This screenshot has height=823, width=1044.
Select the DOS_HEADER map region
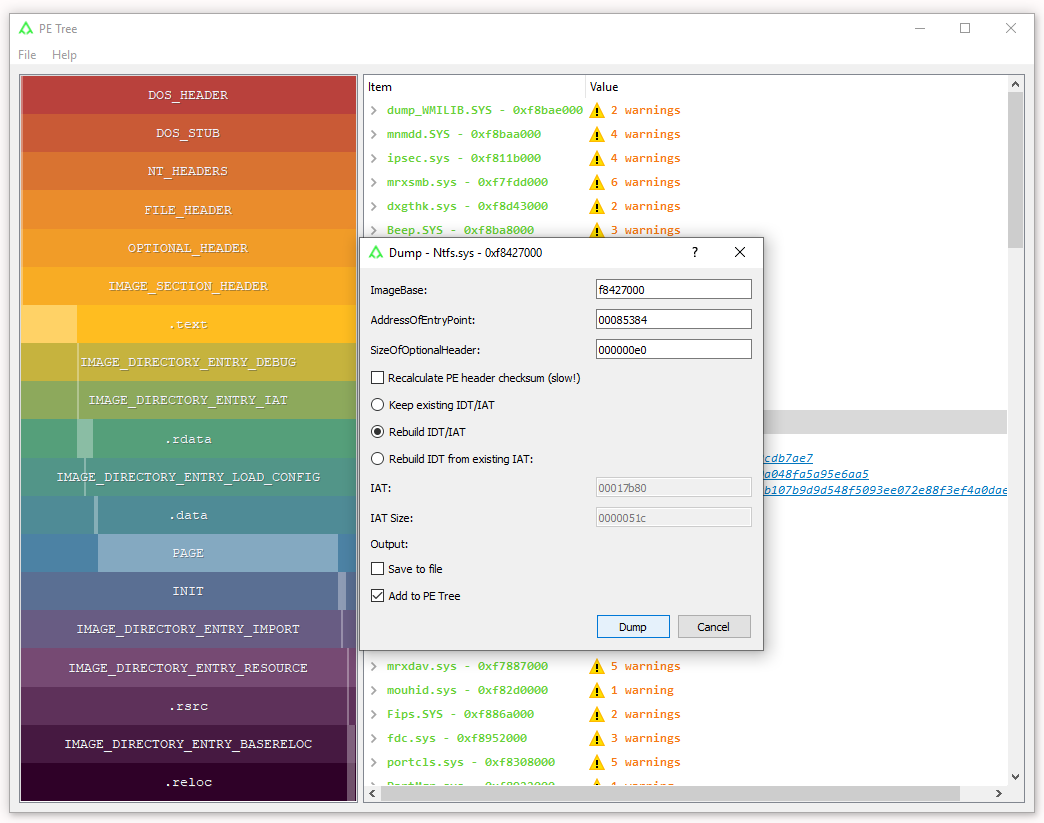tap(188, 95)
